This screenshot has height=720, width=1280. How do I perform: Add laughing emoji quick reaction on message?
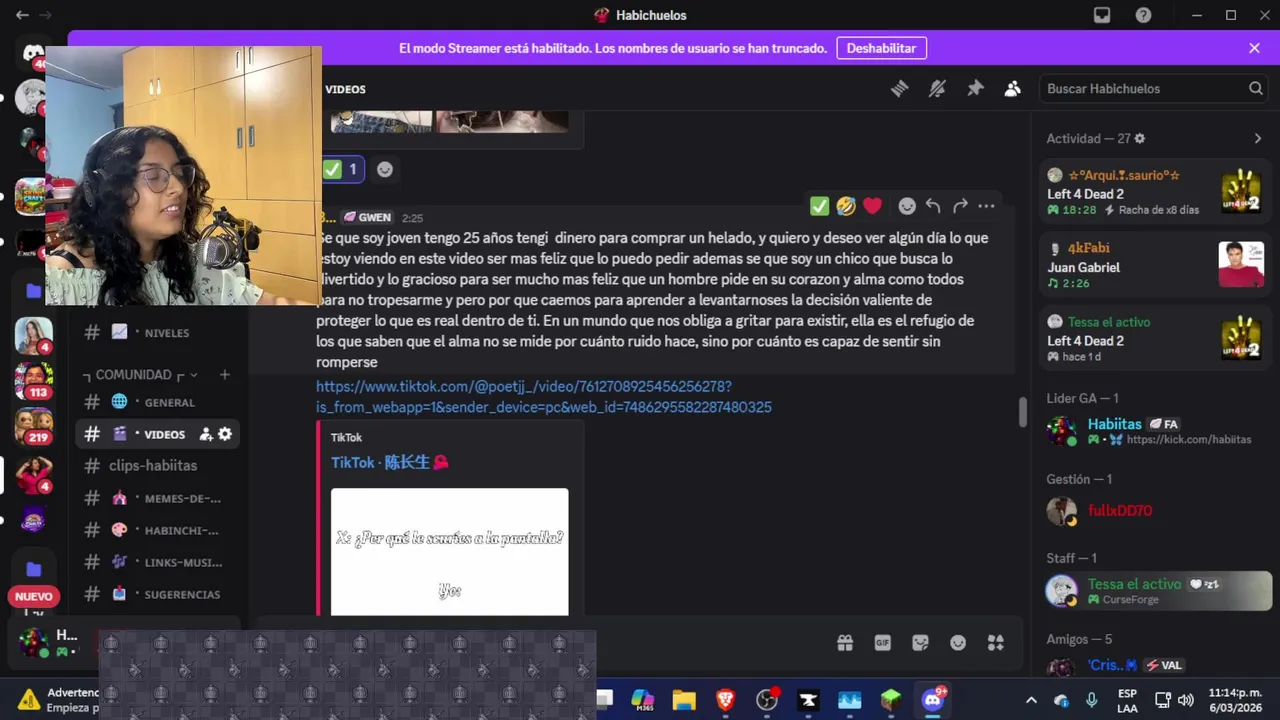click(x=846, y=206)
